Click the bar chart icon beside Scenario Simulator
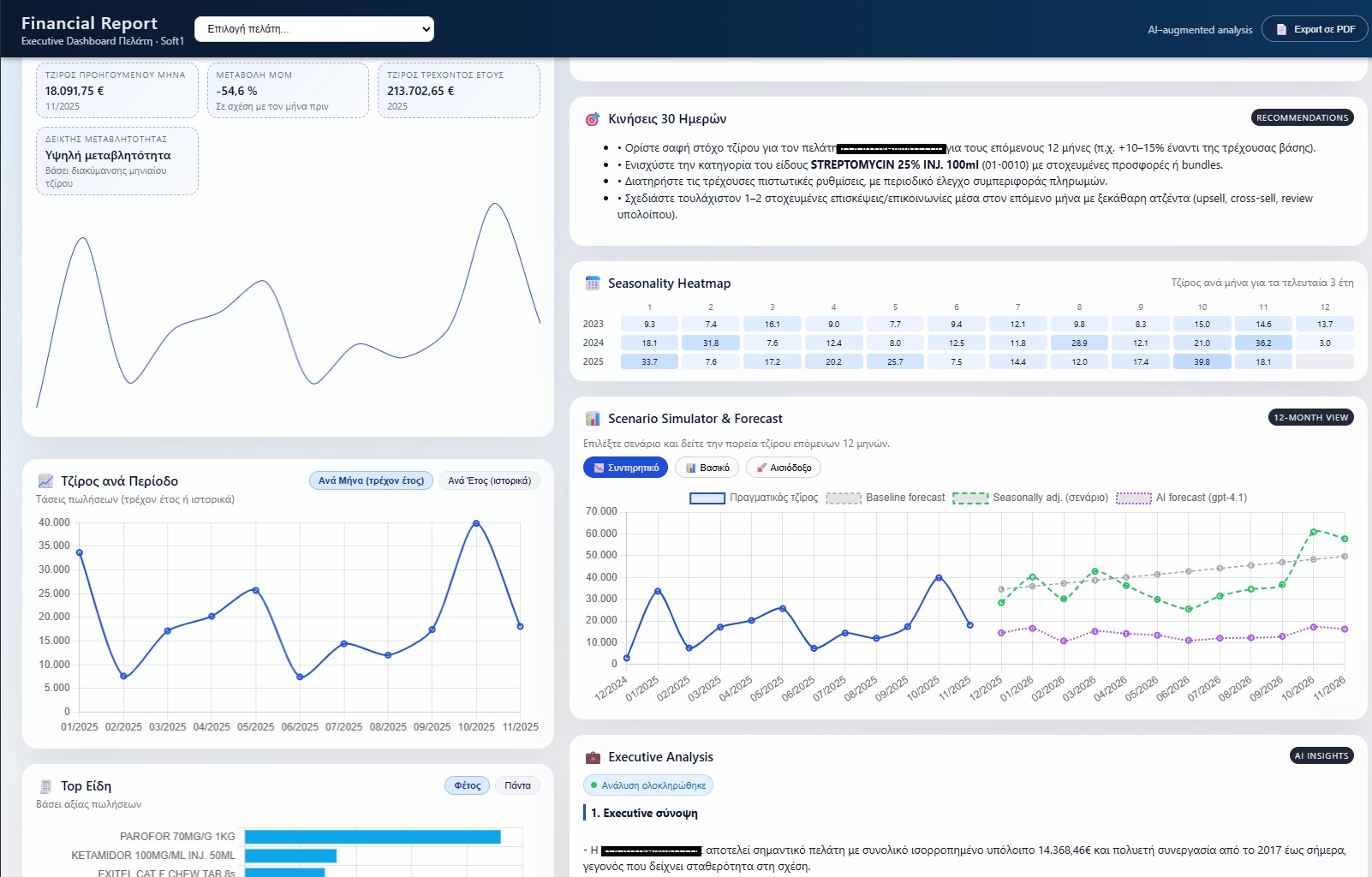This screenshot has height=877, width=1372. 592,419
